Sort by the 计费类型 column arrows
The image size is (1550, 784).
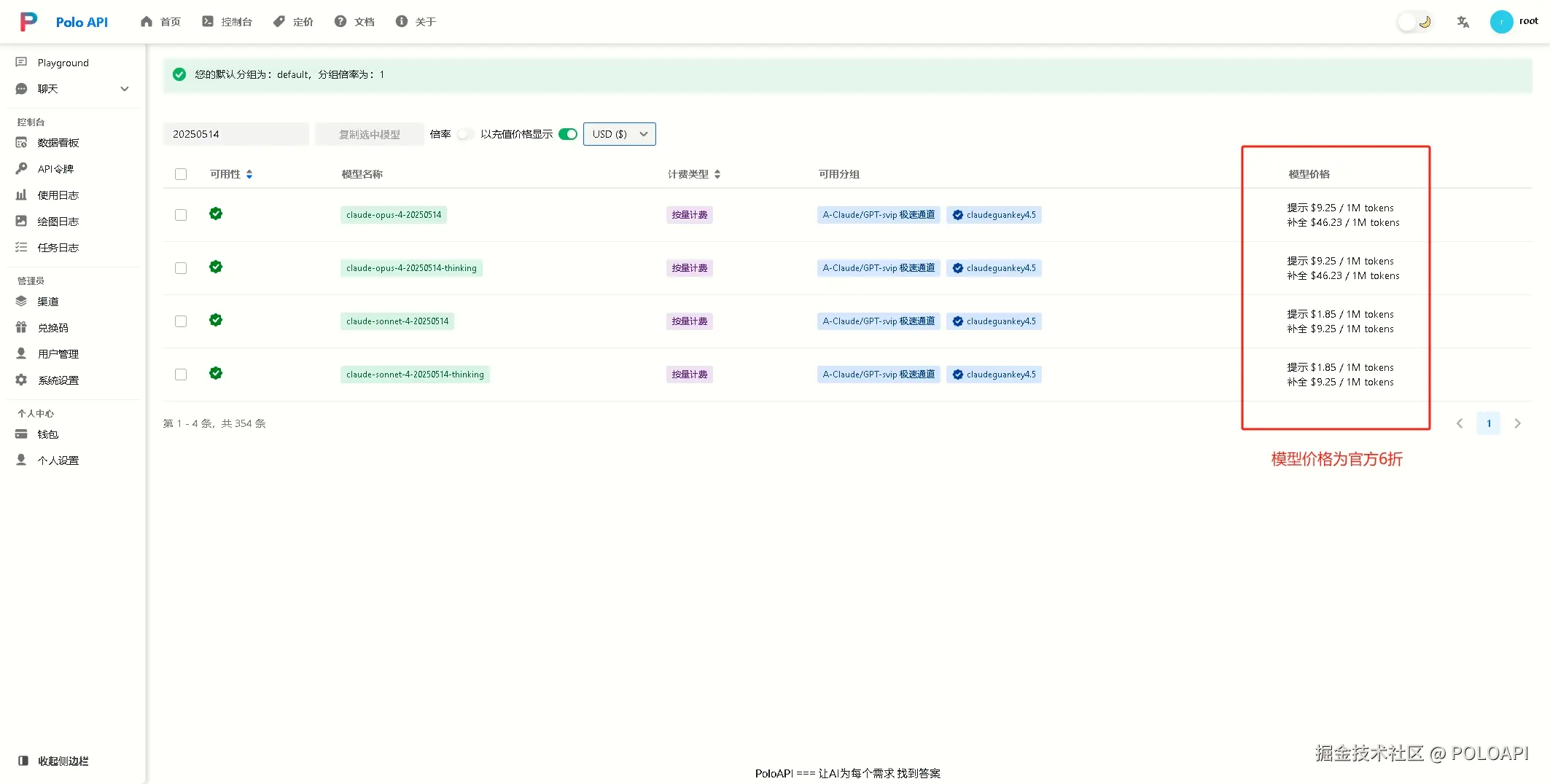point(717,174)
